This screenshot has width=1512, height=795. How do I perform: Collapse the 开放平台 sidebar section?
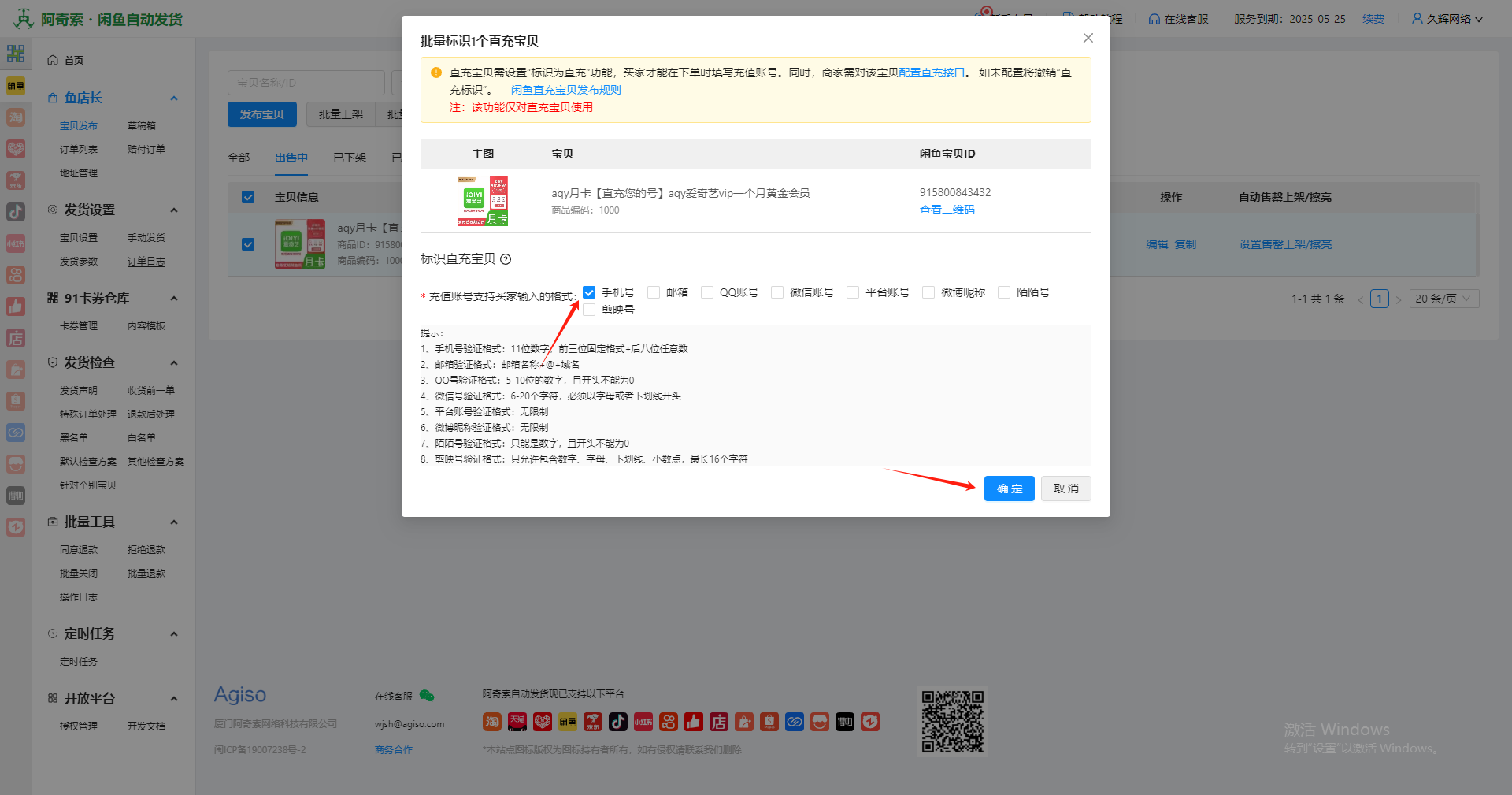tap(174, 699)
